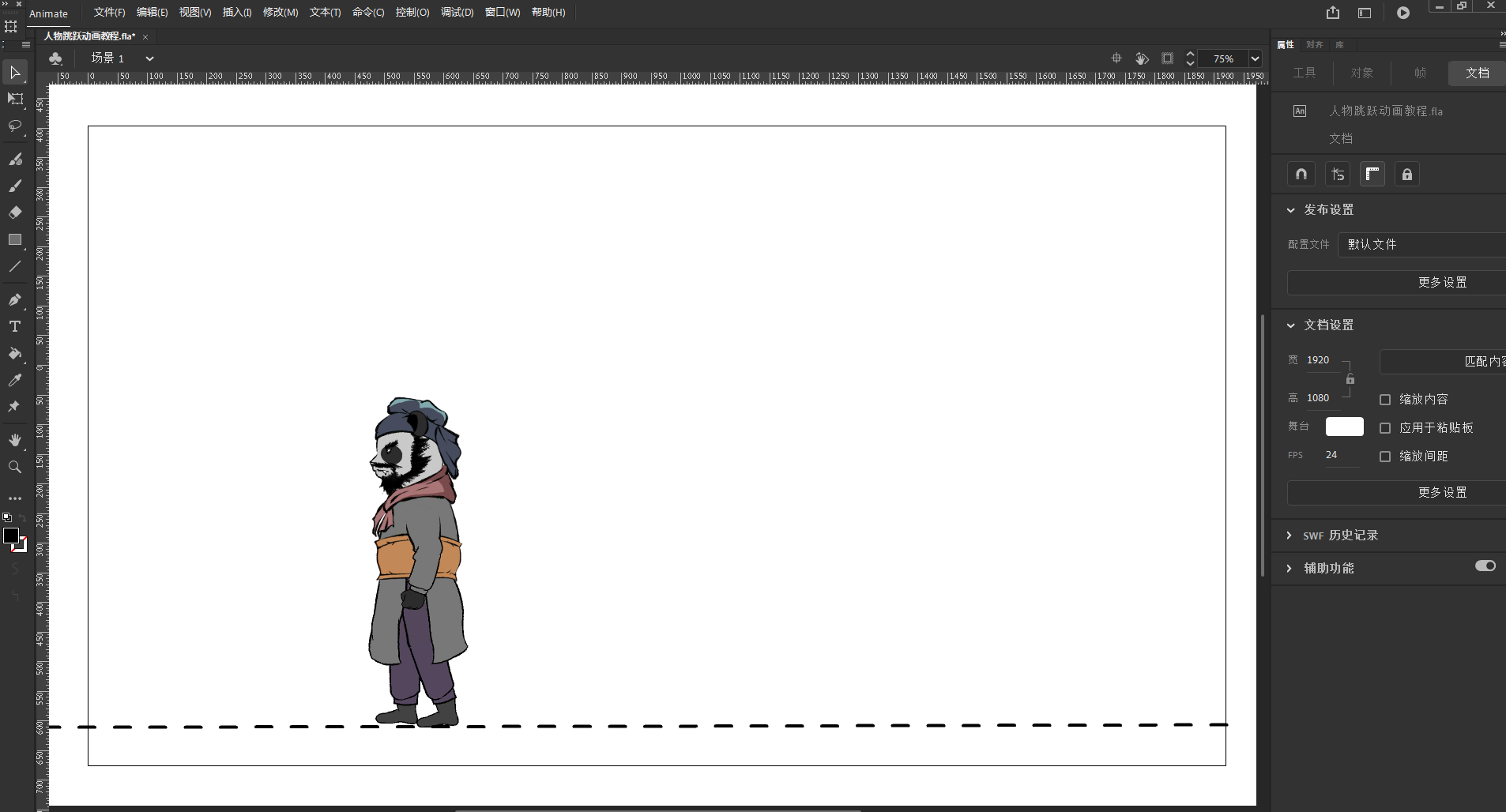Click the center stage icon
This screenshot has width=1506, height=812.
1116,58
